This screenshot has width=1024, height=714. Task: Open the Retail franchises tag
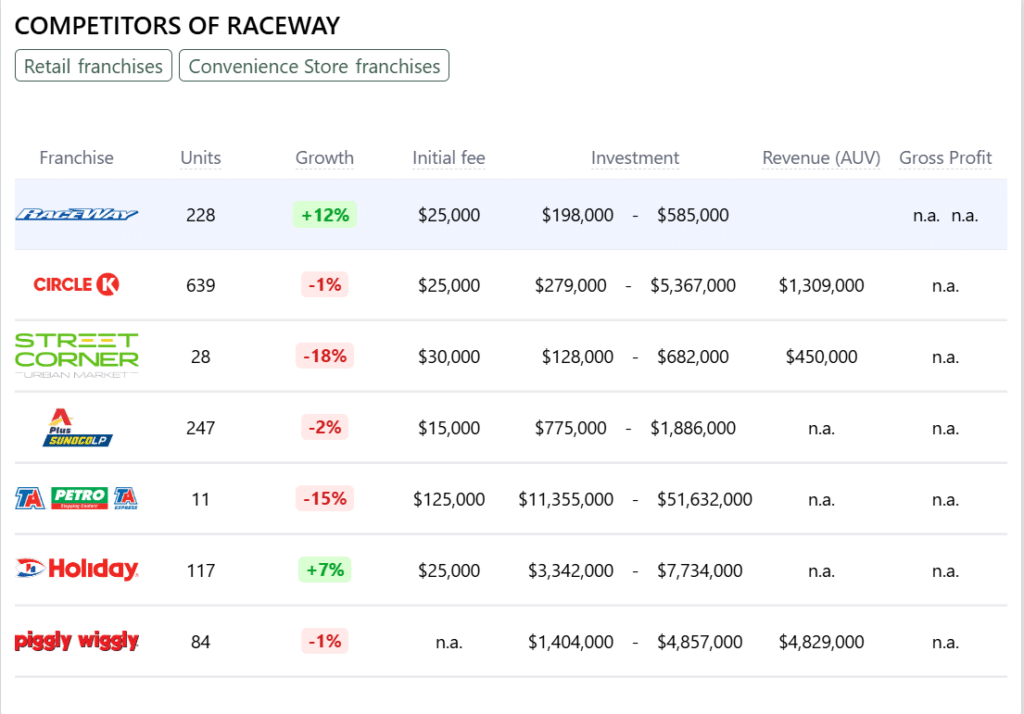tap(93, 66)
